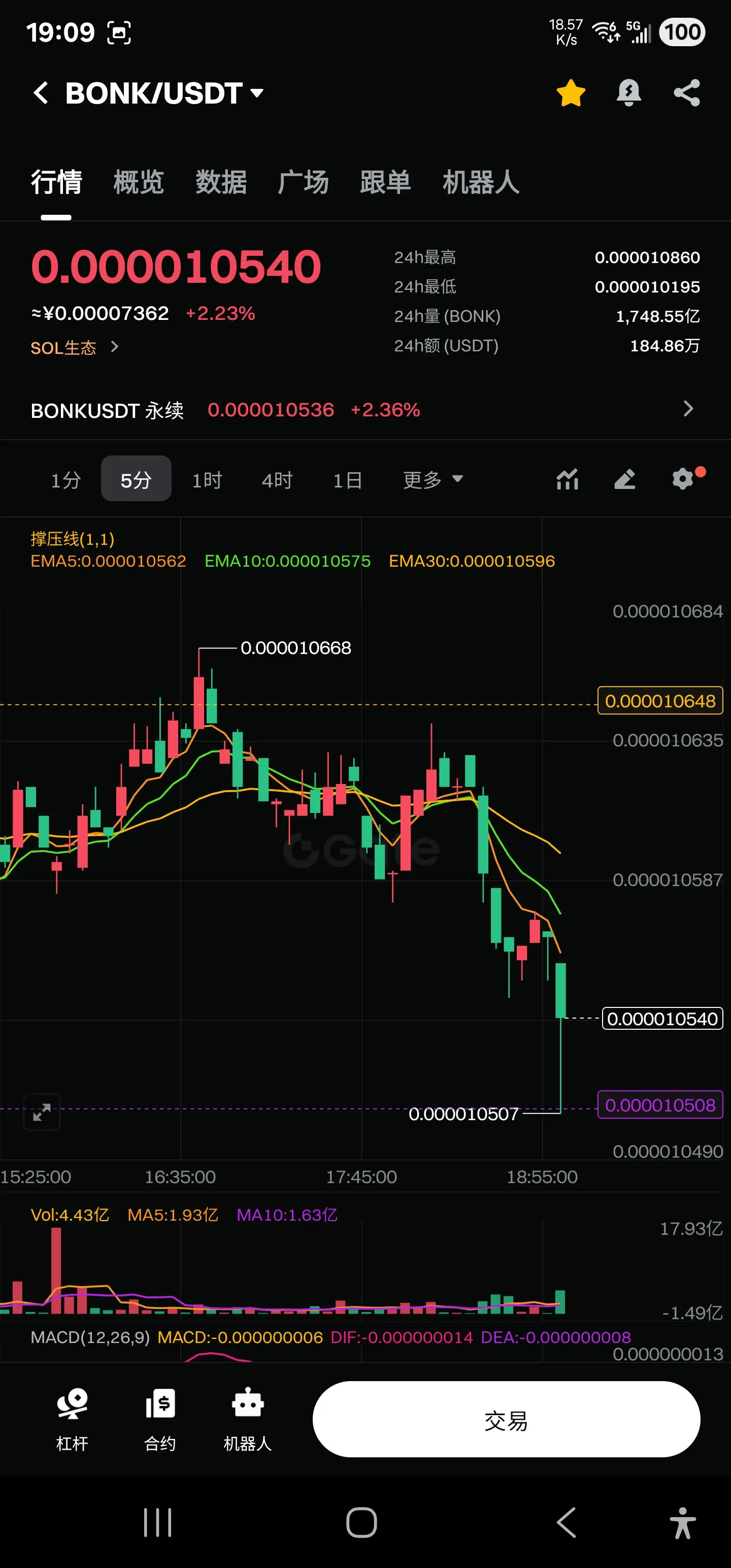Viewport: 731px width, 1568px height.
Task: Select the 1日 timeframe
Action: (x=348, y=480)
